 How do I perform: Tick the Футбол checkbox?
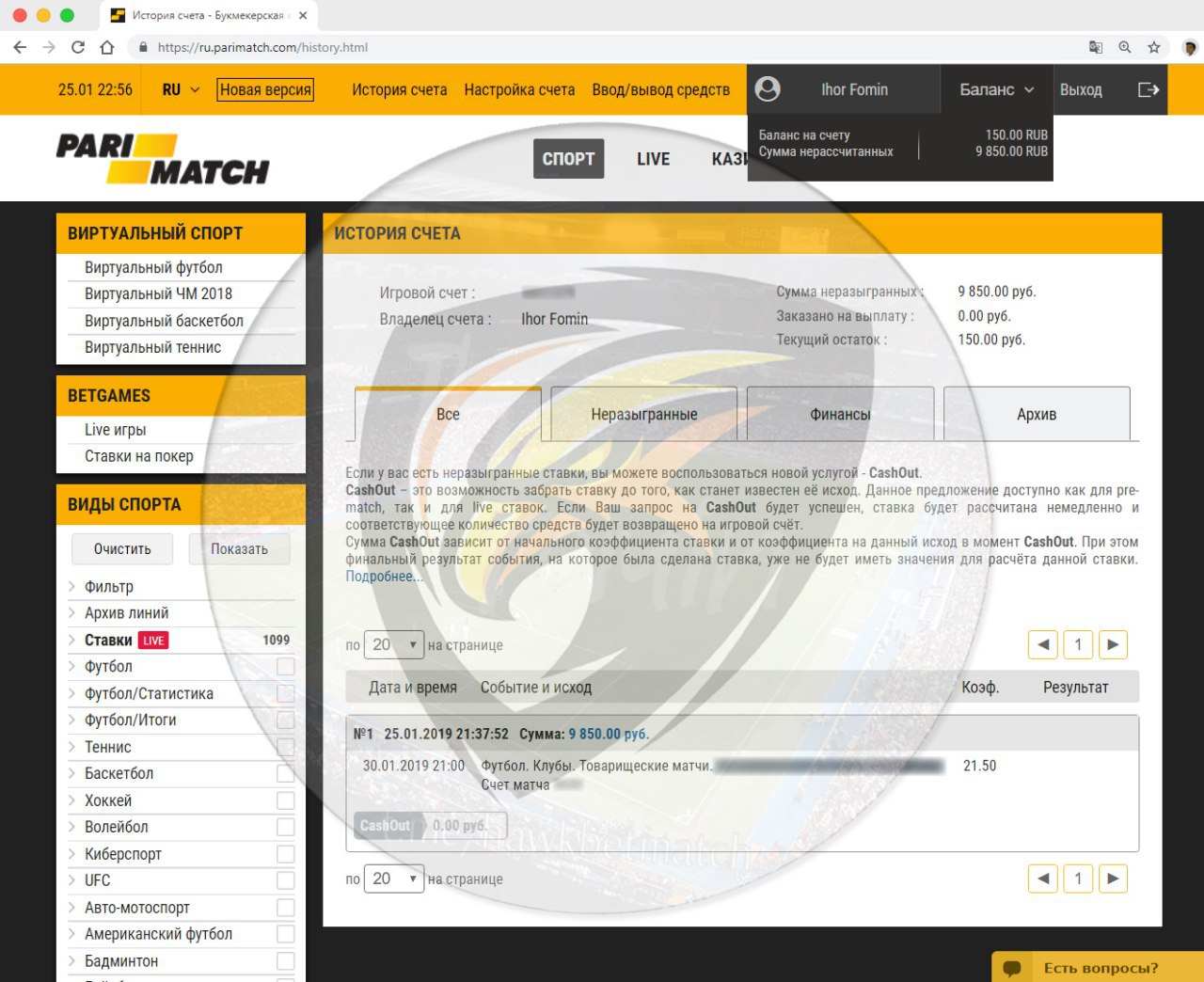click(286, 666)
